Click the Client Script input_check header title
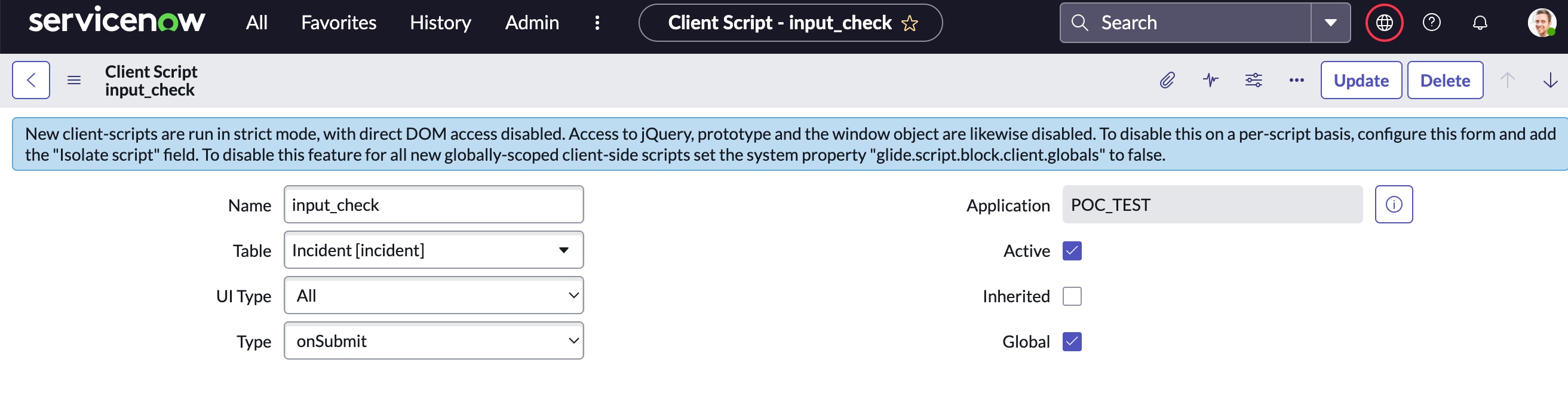This screenshot has height=402, width=1568. click(151, 81)
